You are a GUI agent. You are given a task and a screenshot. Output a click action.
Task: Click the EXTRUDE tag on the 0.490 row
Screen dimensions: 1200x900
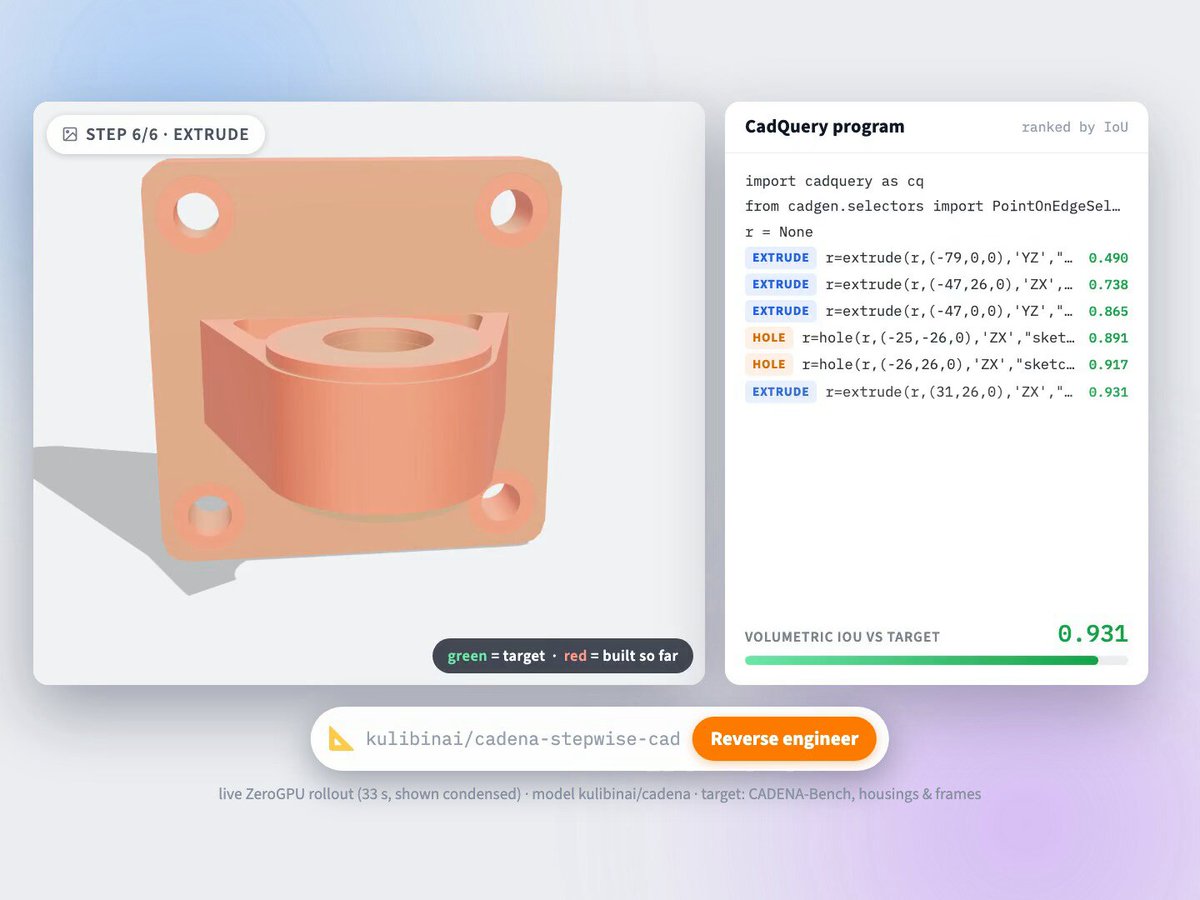tap(780, 258)
